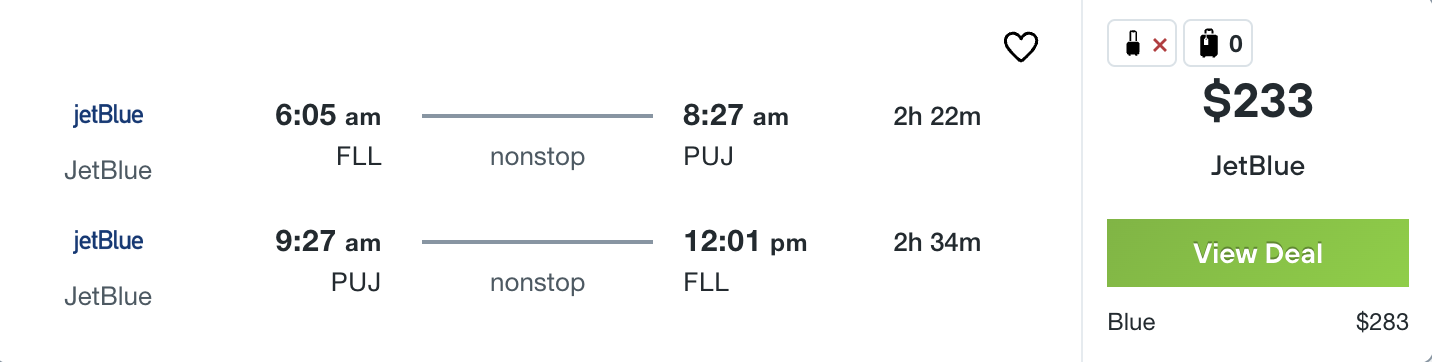
Task: Click the 9:27 am return departure time
Action: [x=328, y=242]
